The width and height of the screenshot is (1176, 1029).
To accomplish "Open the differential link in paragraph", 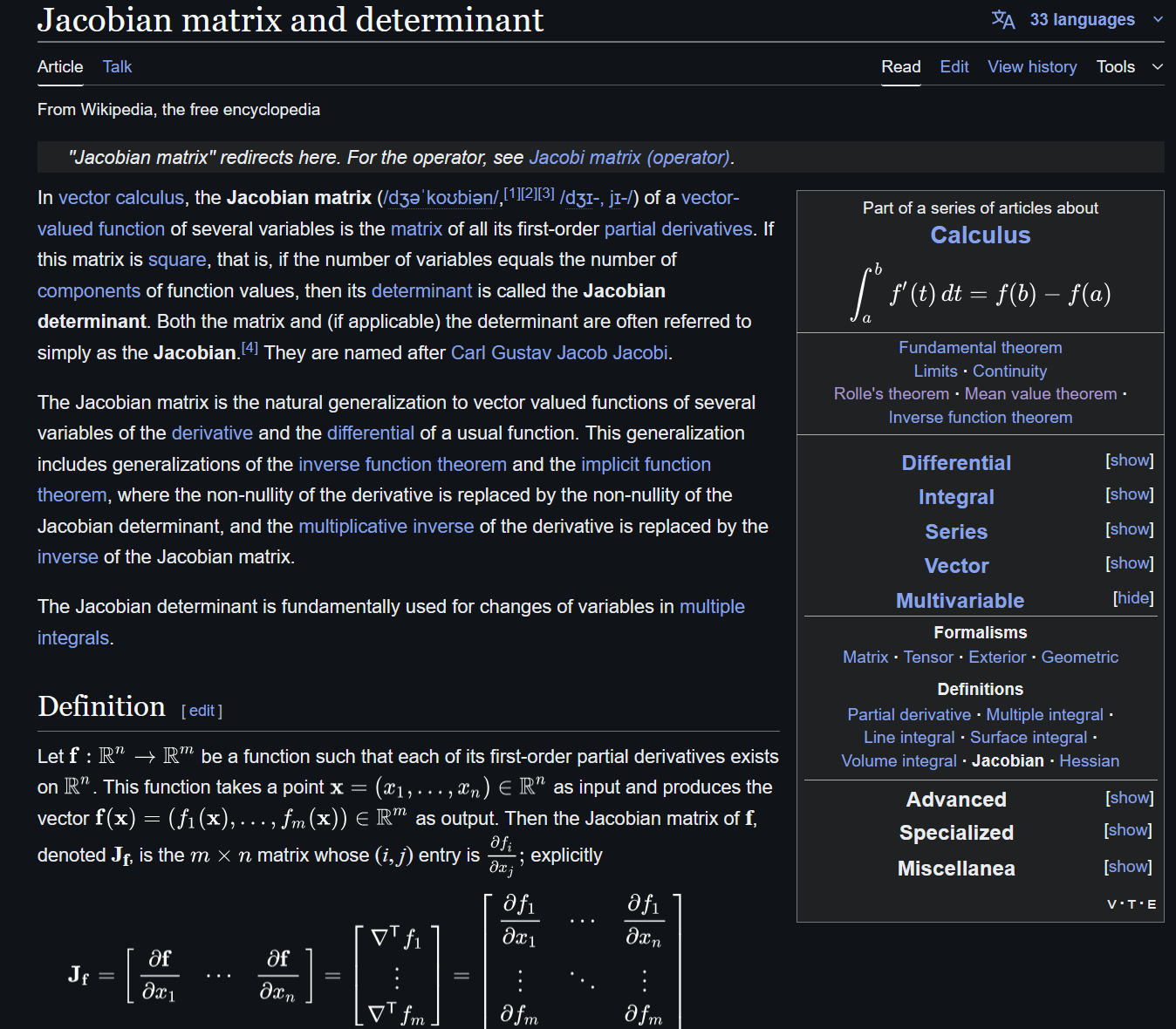I will [x=371, y=433].
